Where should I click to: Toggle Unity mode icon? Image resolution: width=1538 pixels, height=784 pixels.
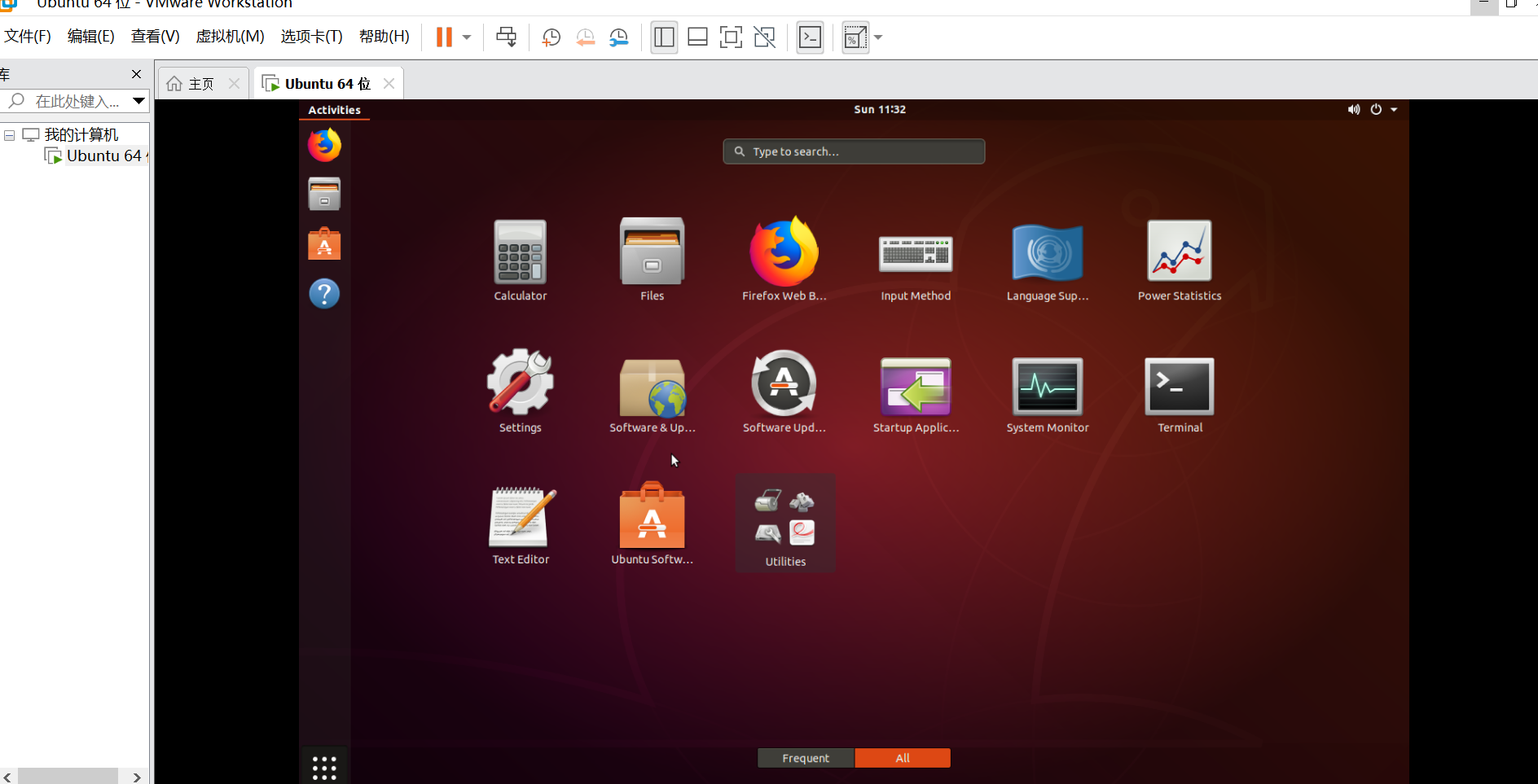click(x=764, y=37)
